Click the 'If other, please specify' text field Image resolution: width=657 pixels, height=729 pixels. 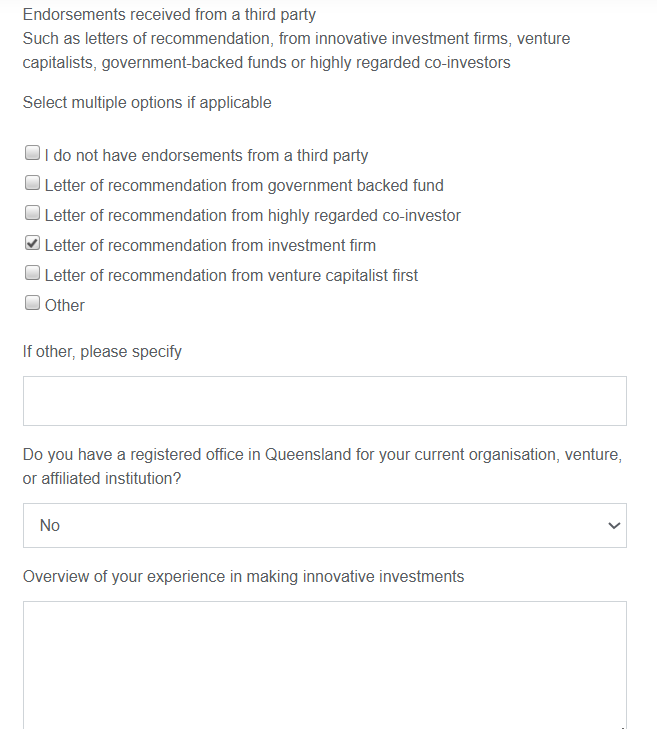pos(324,401)
